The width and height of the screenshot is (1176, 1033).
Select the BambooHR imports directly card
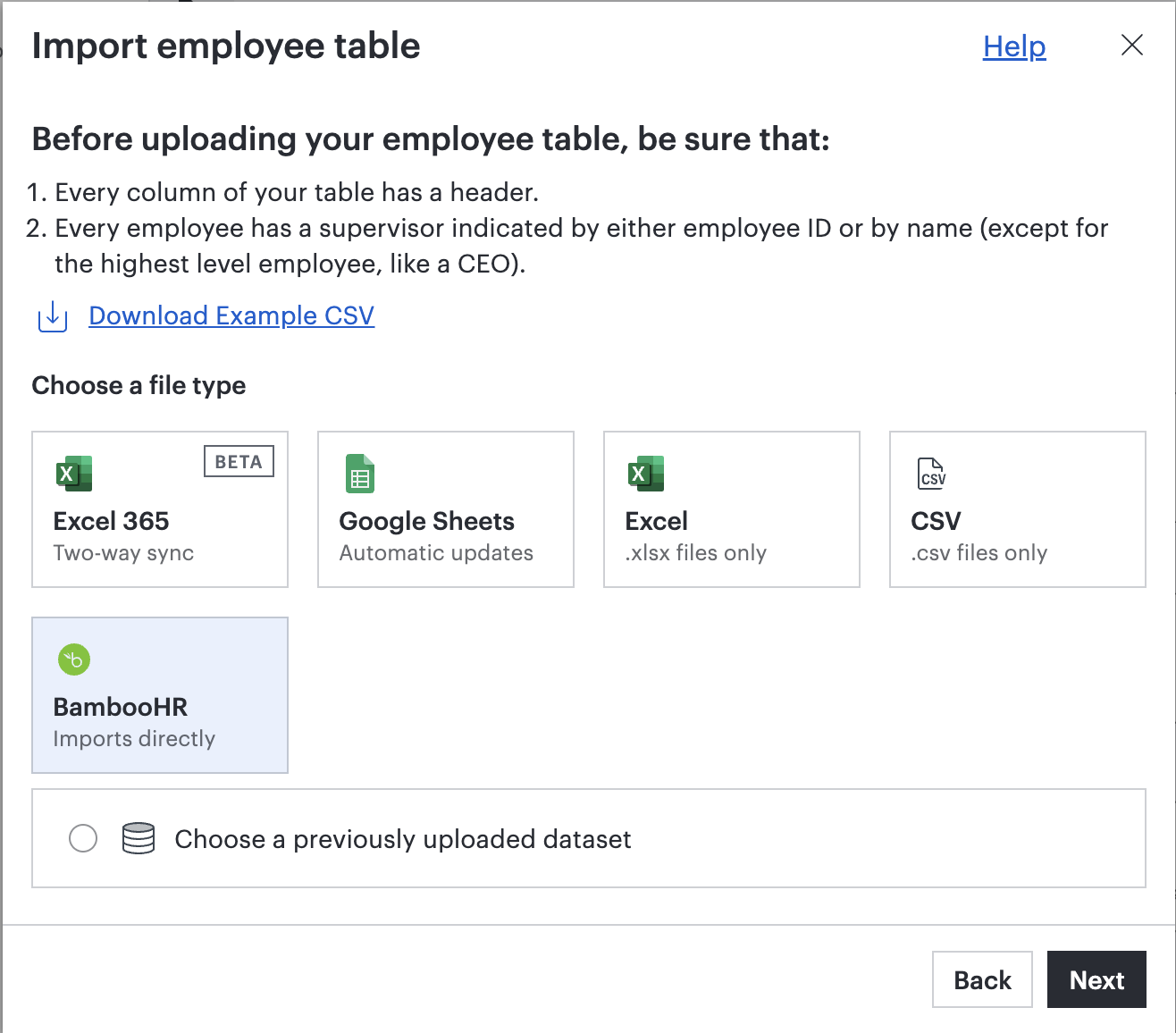point(160,695)
